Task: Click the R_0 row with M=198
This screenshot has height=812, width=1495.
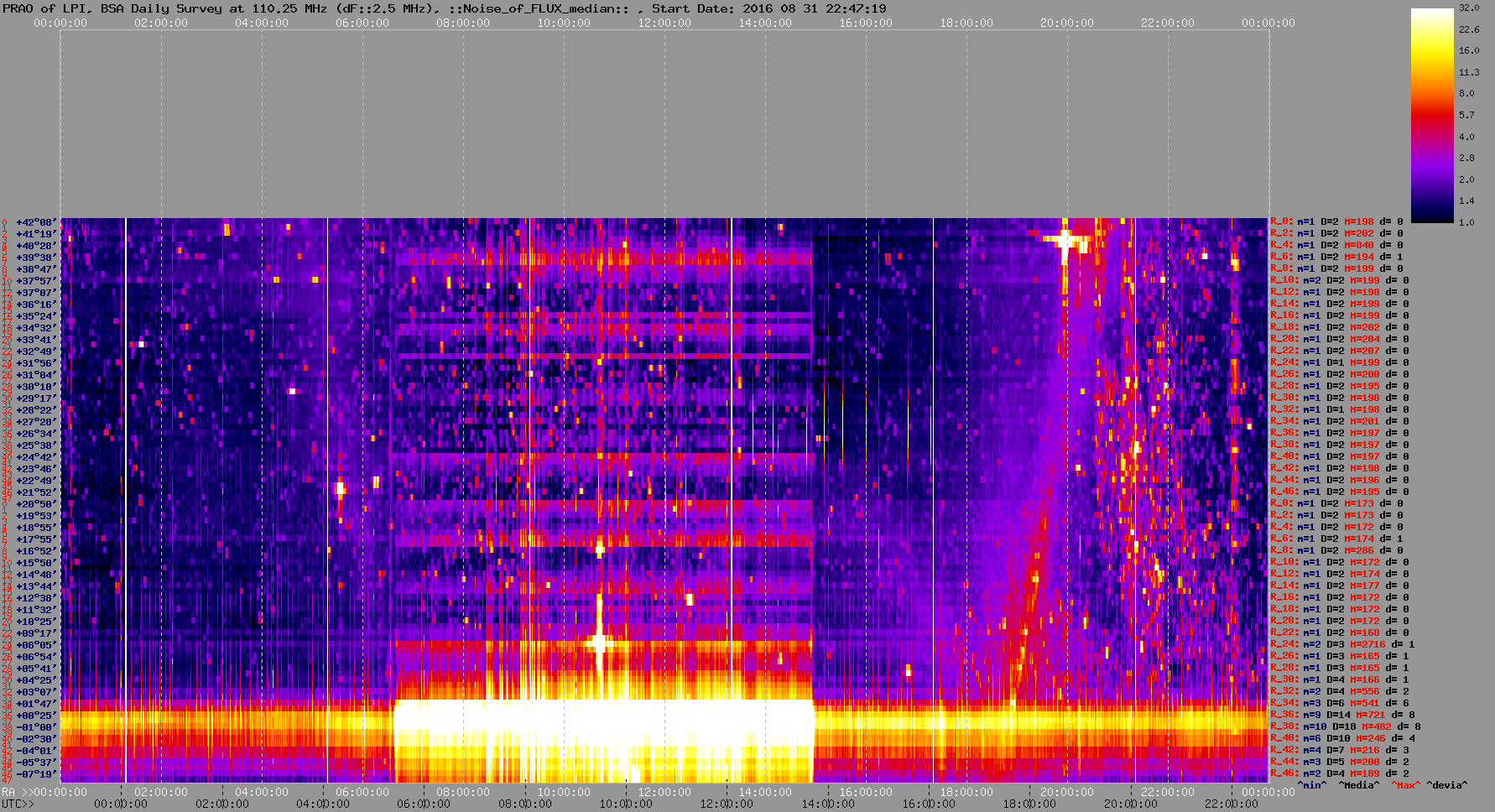Action: tap(1336, 222)
